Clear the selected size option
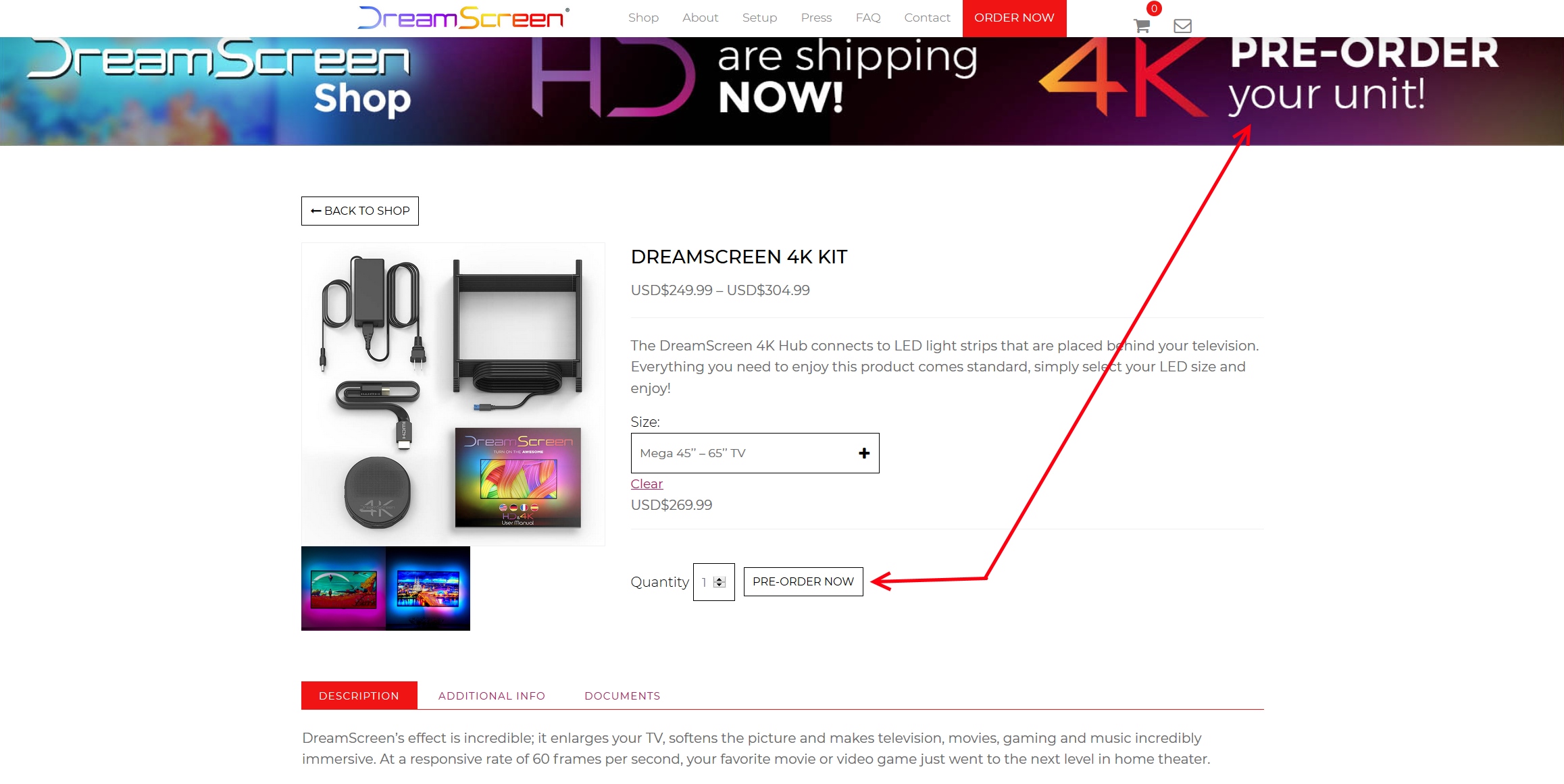This screenshot has height=784, width=1564. point(647,484)
